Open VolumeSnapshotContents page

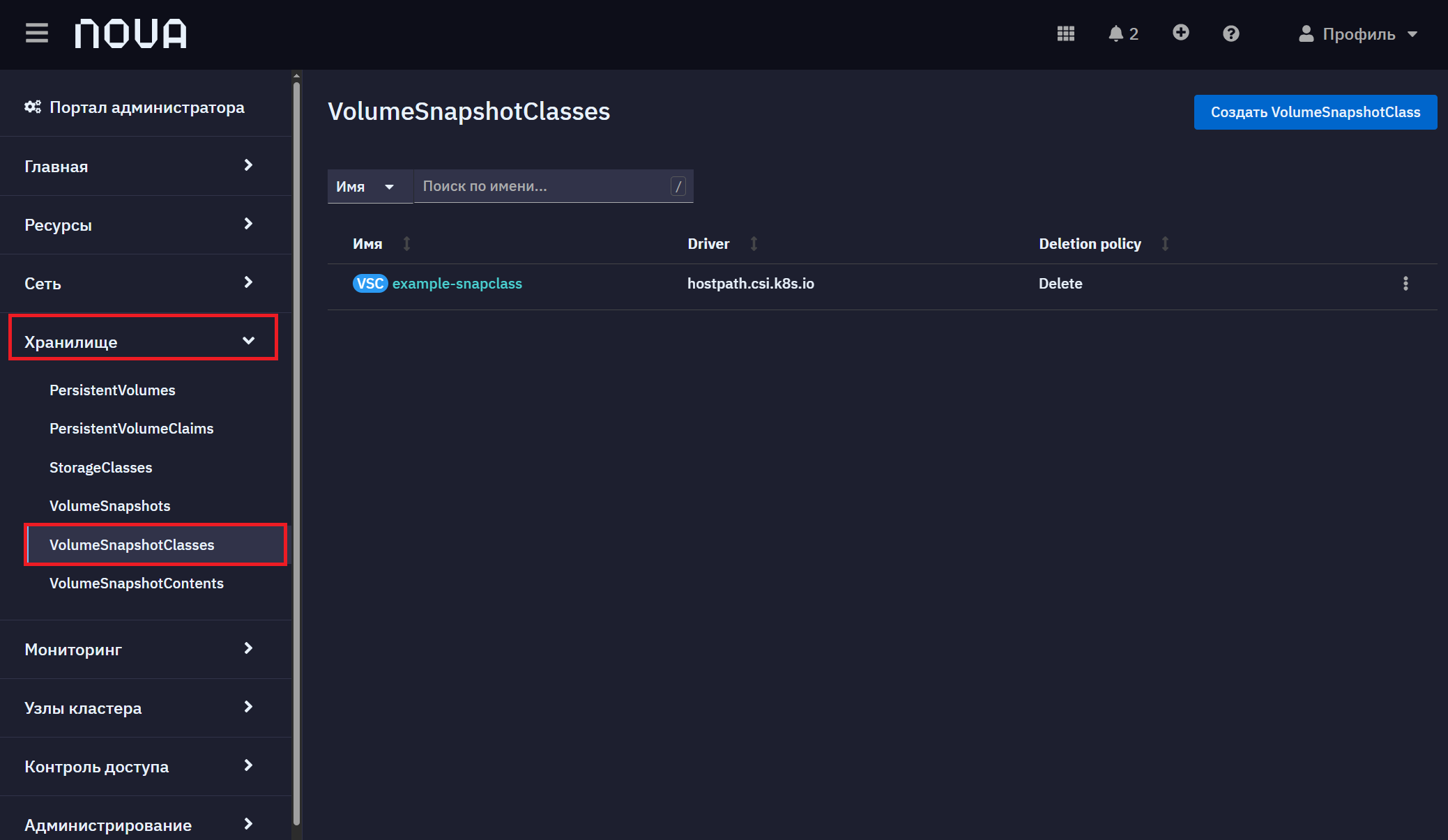136,583
